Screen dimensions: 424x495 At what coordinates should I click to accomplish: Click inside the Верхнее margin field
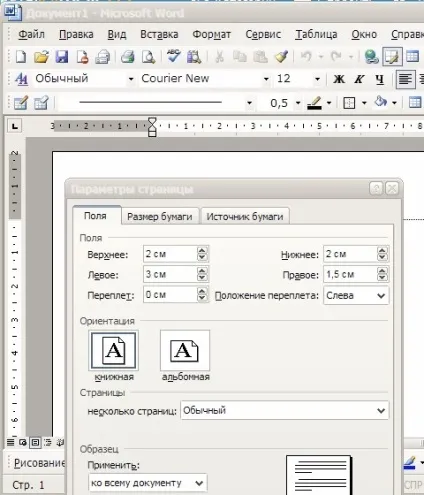tap(170, 254)
